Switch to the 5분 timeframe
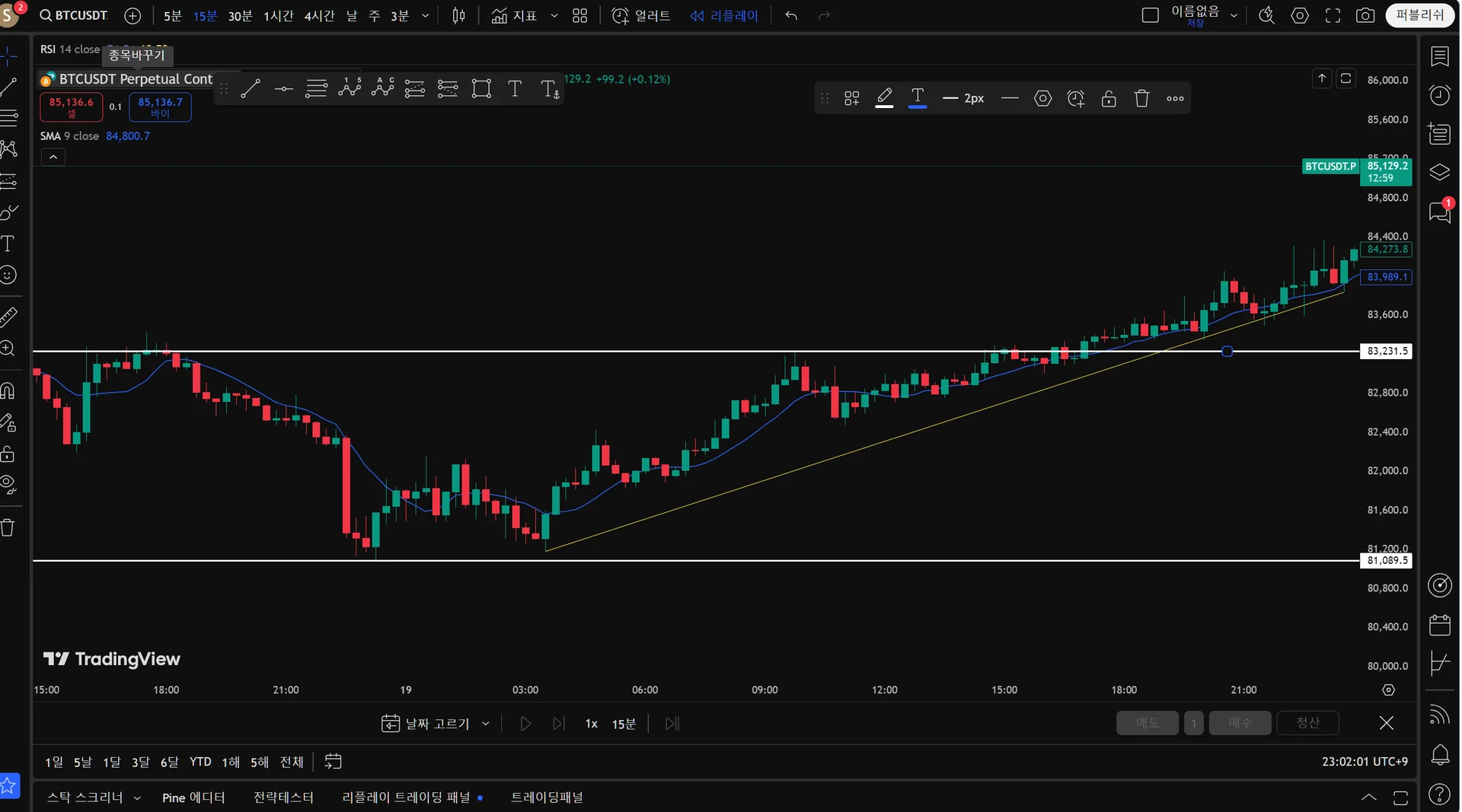The height and width of the screenshot is (812, 1462). (x=173, y=15)
